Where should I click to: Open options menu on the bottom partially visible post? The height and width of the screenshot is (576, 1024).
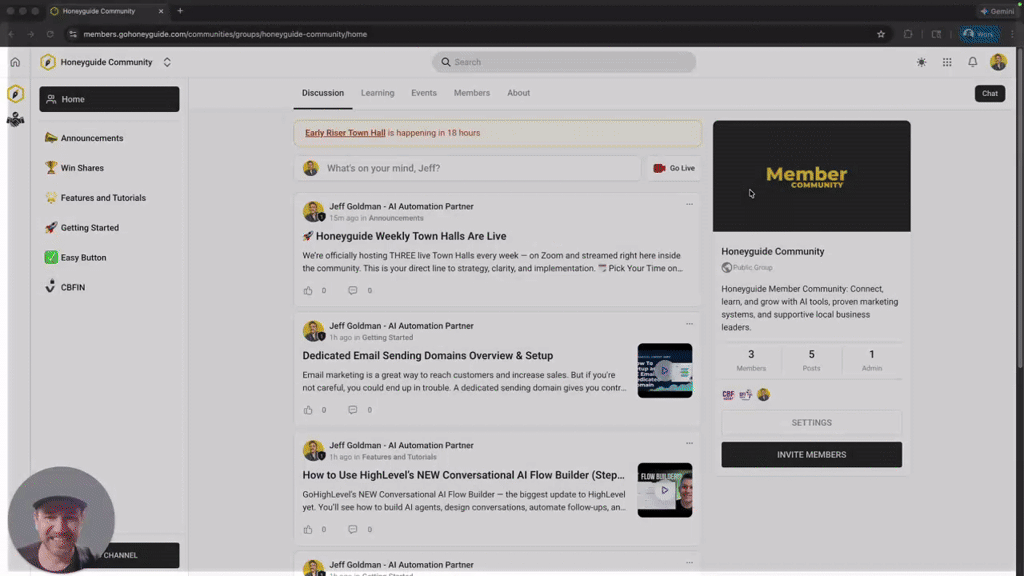(x=689, y=563)
